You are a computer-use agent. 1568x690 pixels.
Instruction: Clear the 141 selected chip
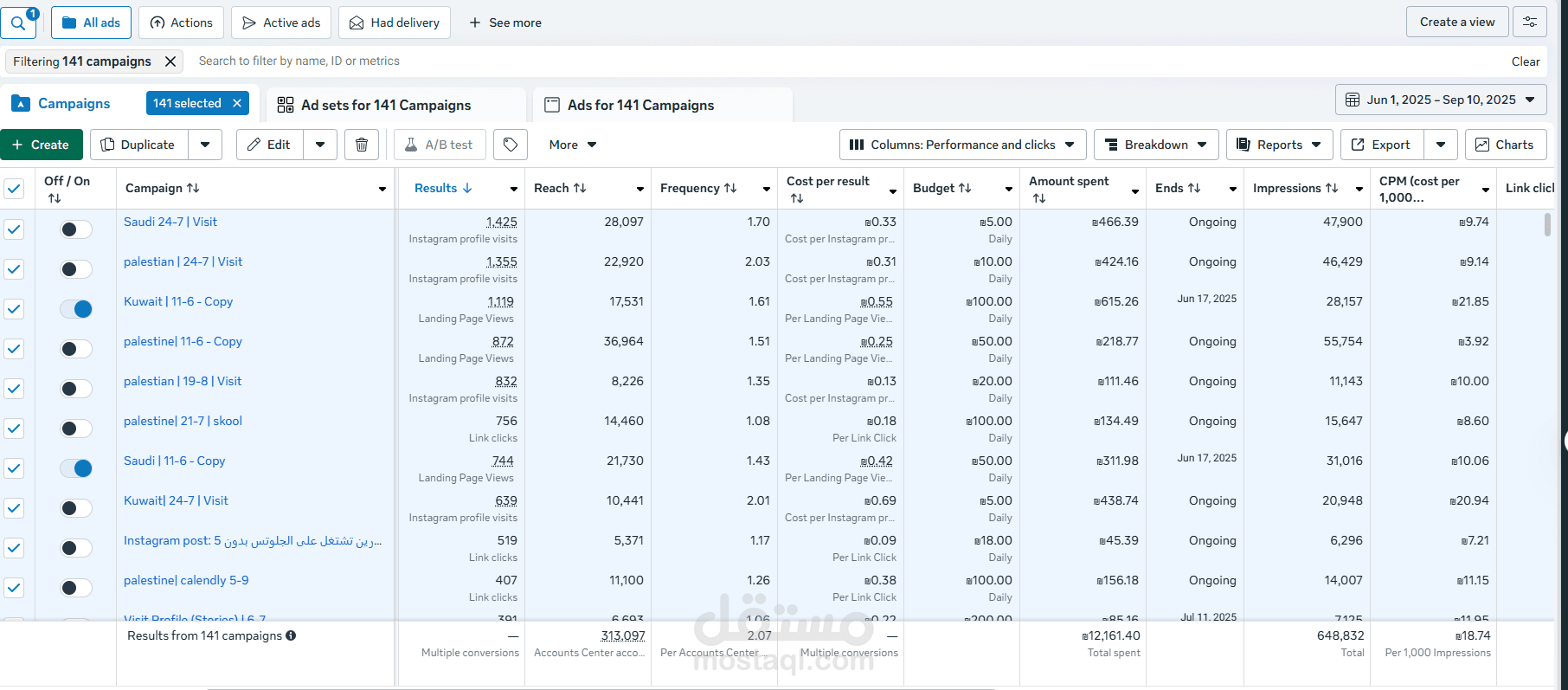pos(237,103)
